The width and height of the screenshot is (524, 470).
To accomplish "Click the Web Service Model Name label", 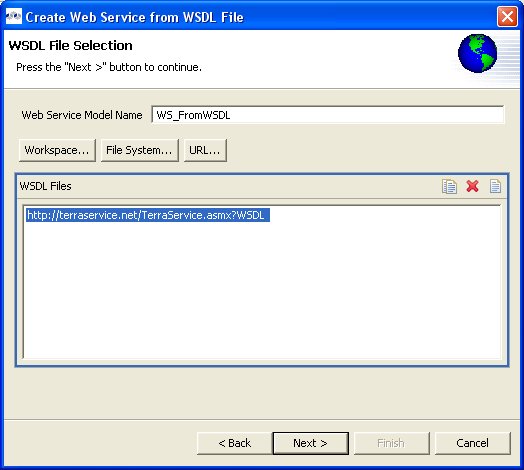I will click(82, 115).
